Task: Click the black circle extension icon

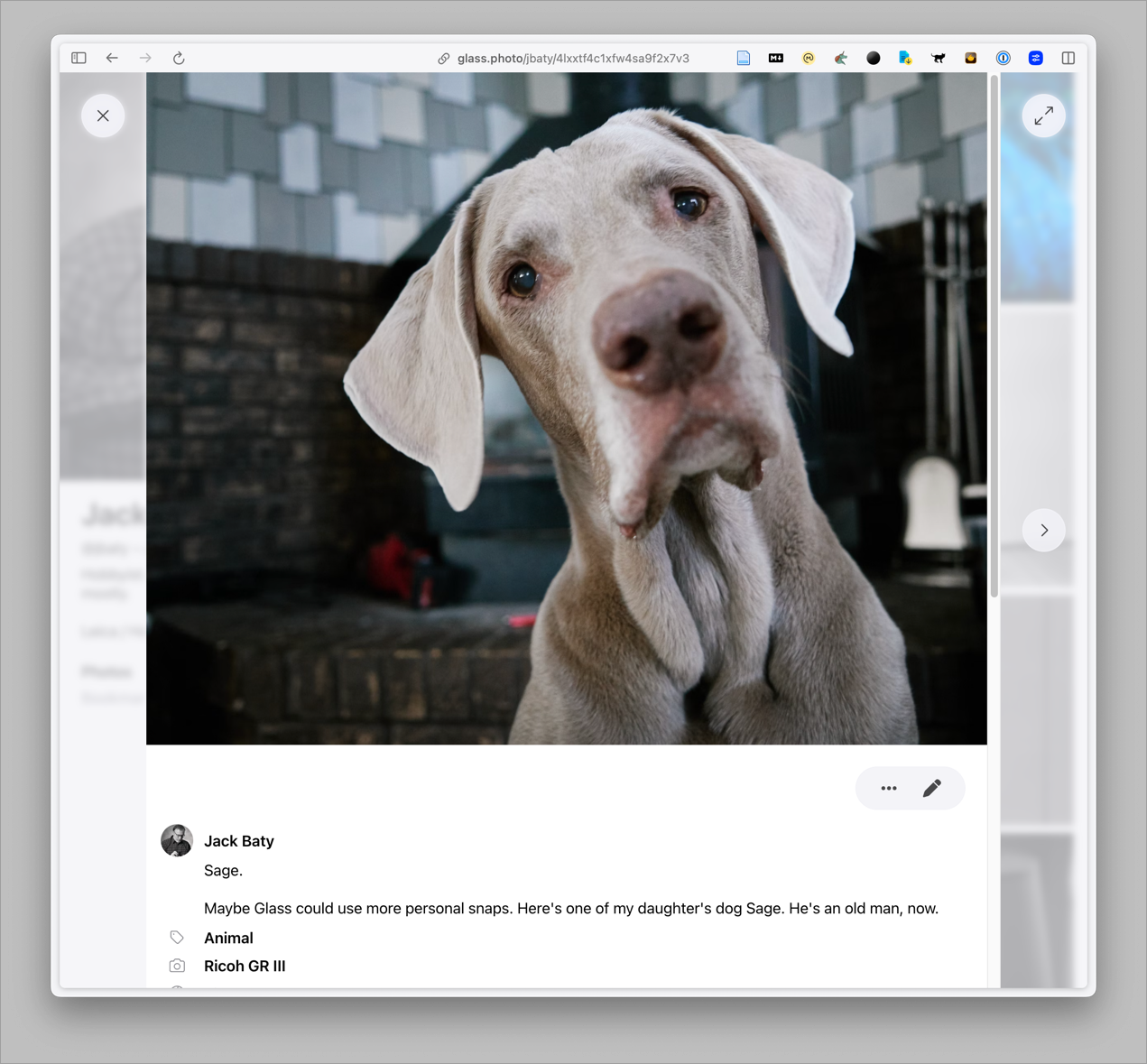Action: (x=873, y=58)
